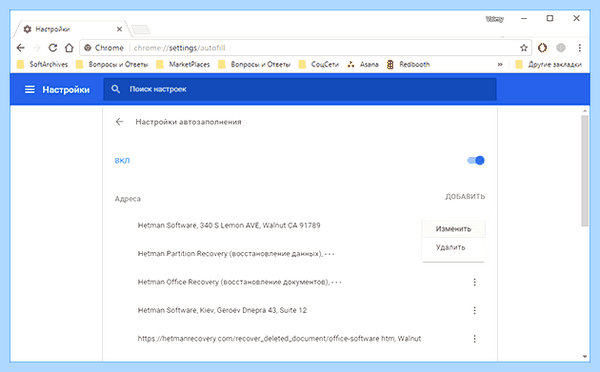Image resolution: width=600 pixels, height=372 pixels.
Task: Reload the page with the refresh icon
Action: point(53,48)
